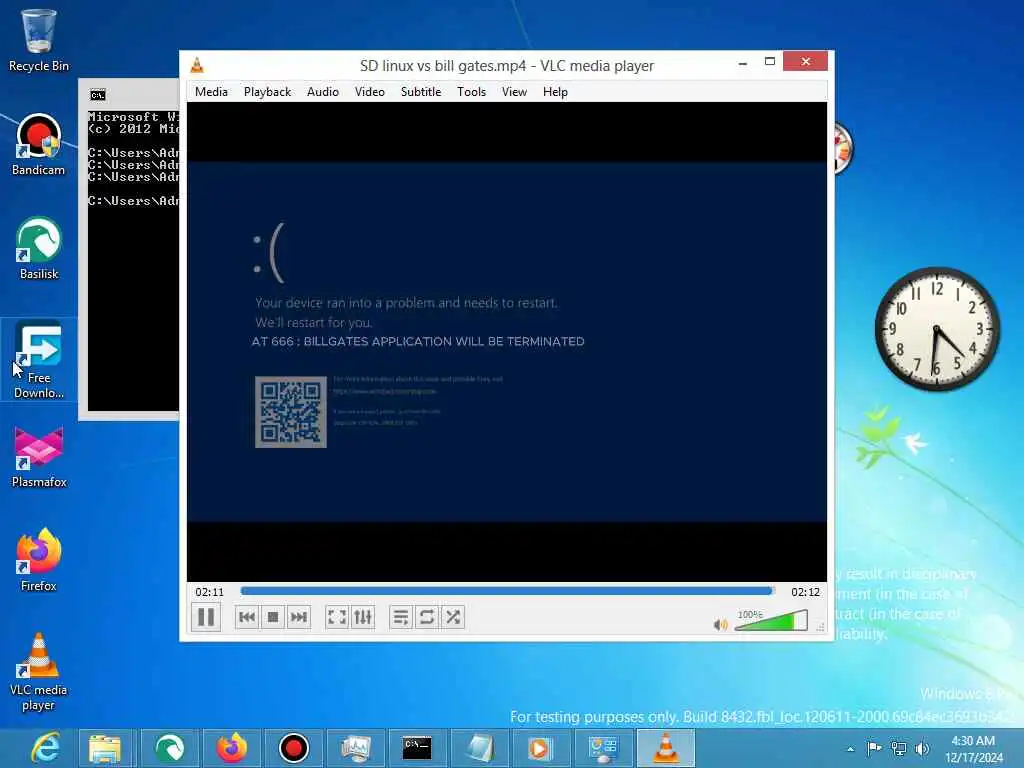Open the Media menu

(211, 92)
